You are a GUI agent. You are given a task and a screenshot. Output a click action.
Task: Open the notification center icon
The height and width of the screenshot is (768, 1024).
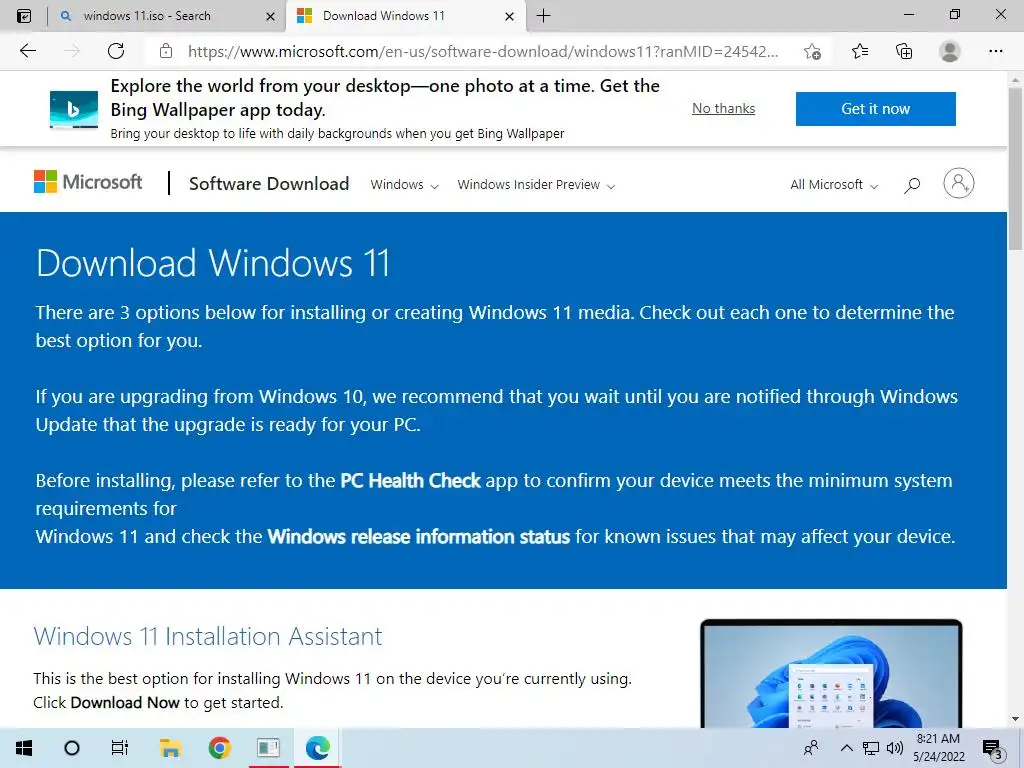993,748
